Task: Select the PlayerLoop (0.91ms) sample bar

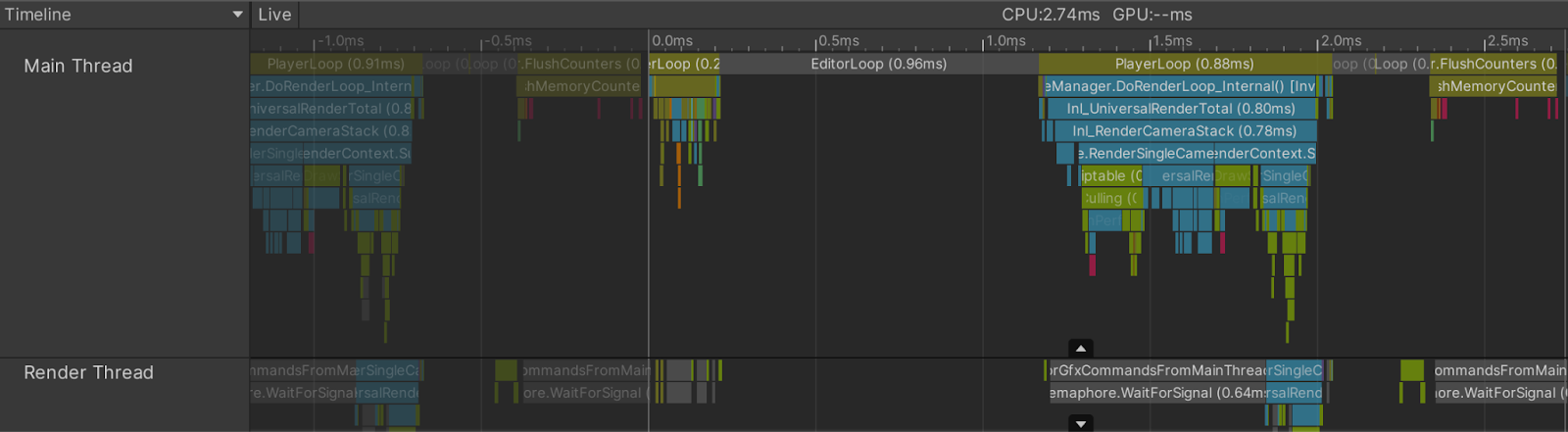Action: tap(335, 64)
